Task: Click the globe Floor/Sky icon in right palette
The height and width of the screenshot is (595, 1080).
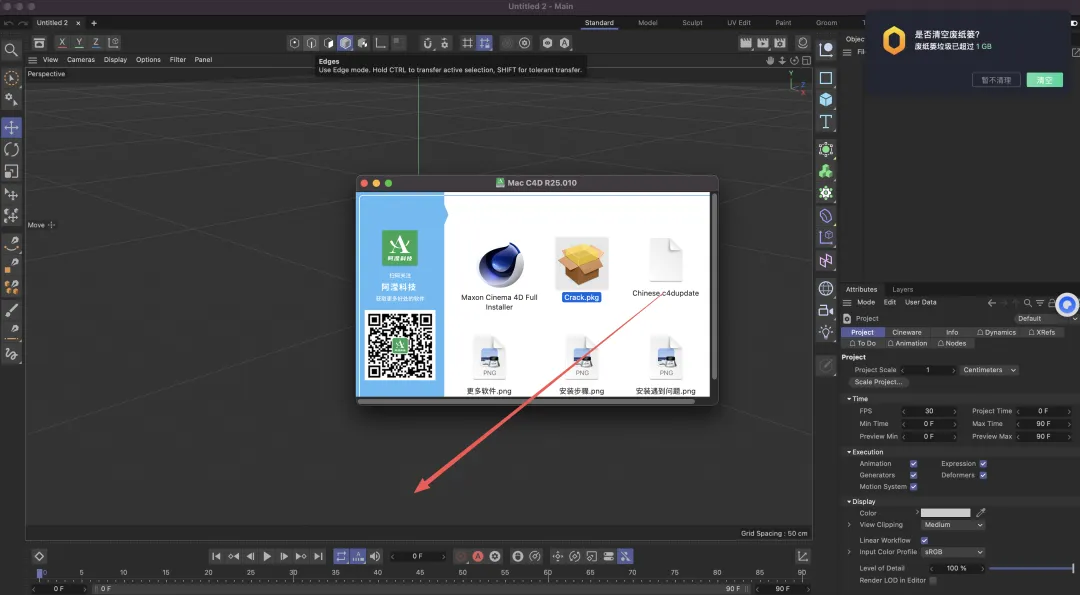Action: tap(826, 288)
